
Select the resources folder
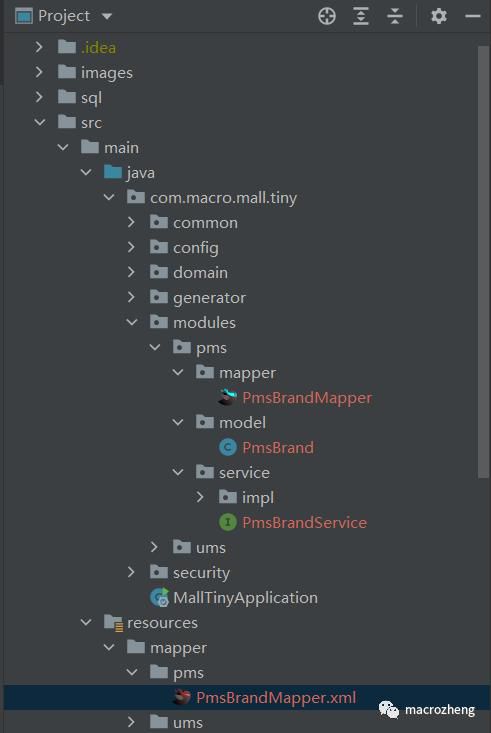(162, 623)
